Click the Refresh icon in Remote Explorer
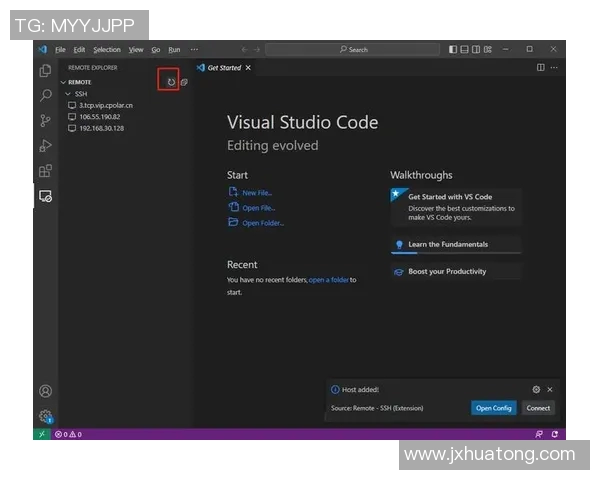 coord(171,82)
